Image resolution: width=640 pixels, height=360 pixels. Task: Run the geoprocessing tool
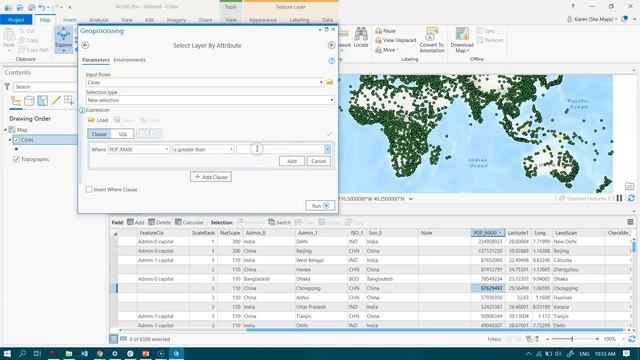[320, 206]
